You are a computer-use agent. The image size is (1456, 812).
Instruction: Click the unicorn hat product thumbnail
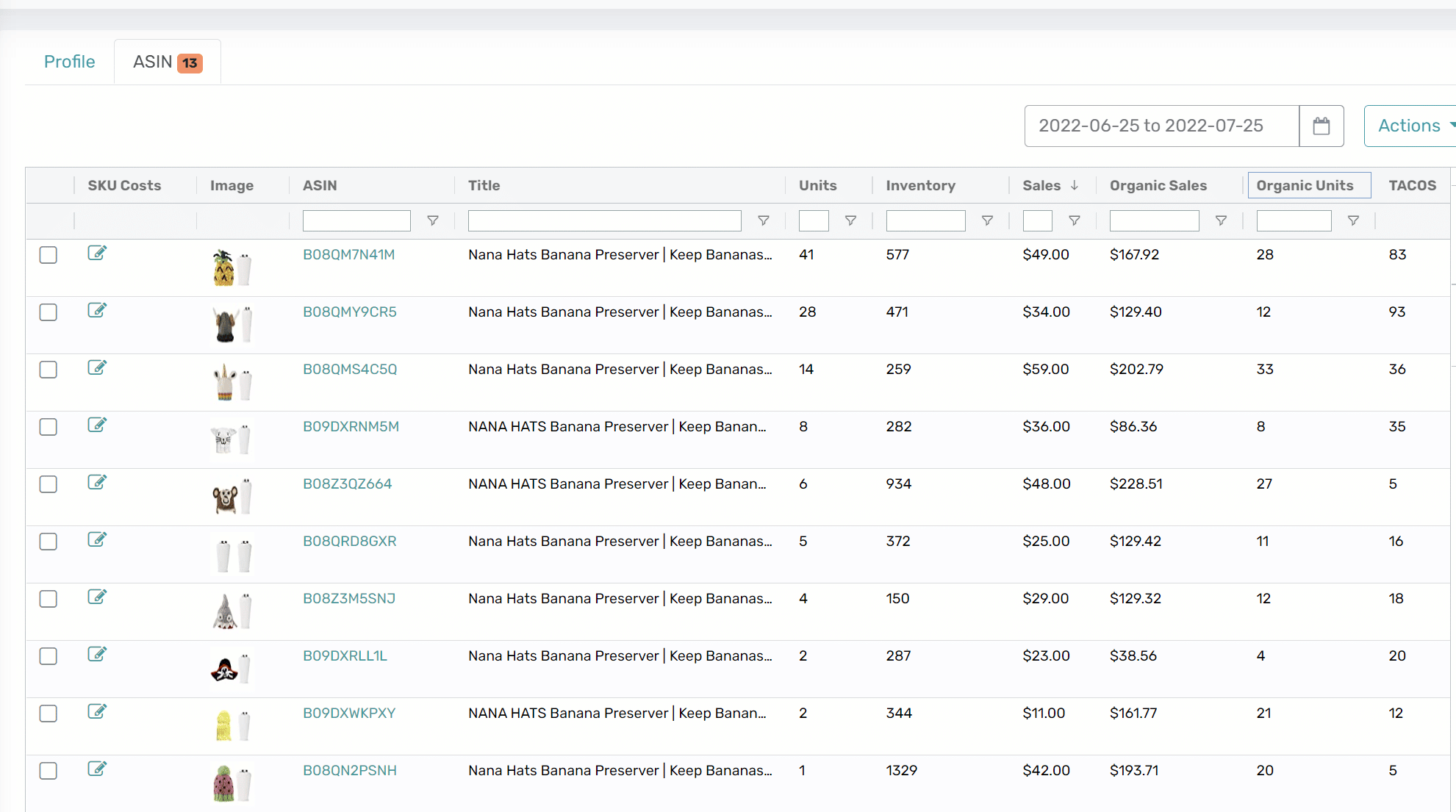click(x=232, y=383)
